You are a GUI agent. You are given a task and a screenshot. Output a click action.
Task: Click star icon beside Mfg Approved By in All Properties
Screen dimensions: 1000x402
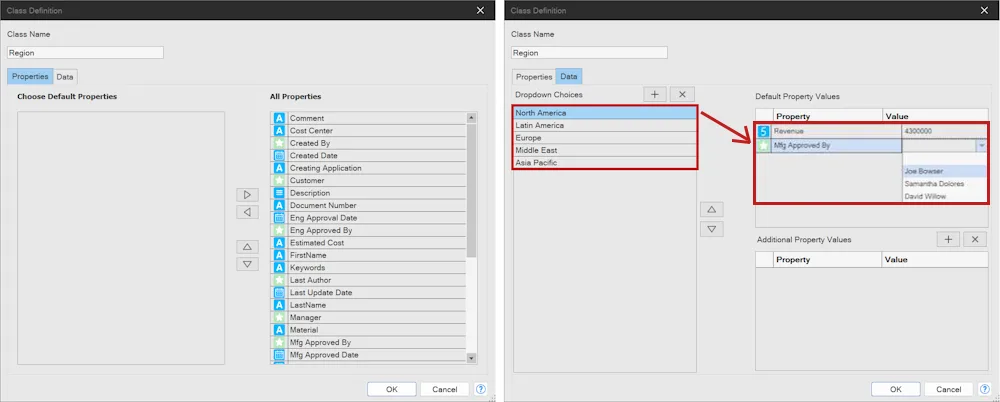279,342
